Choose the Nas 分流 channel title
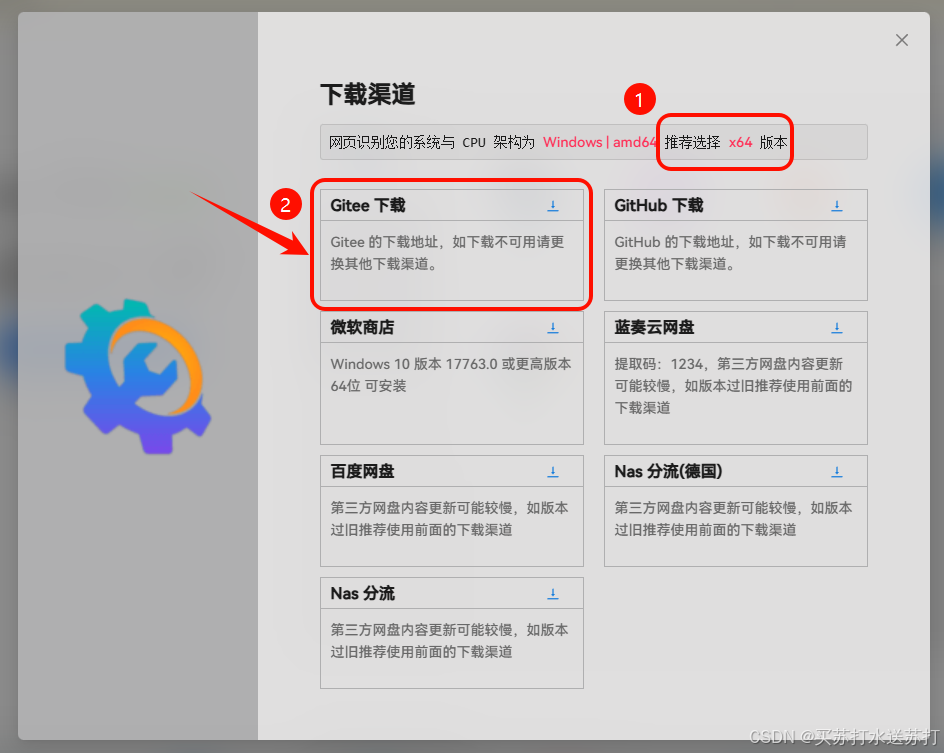 tap(362, 593)
